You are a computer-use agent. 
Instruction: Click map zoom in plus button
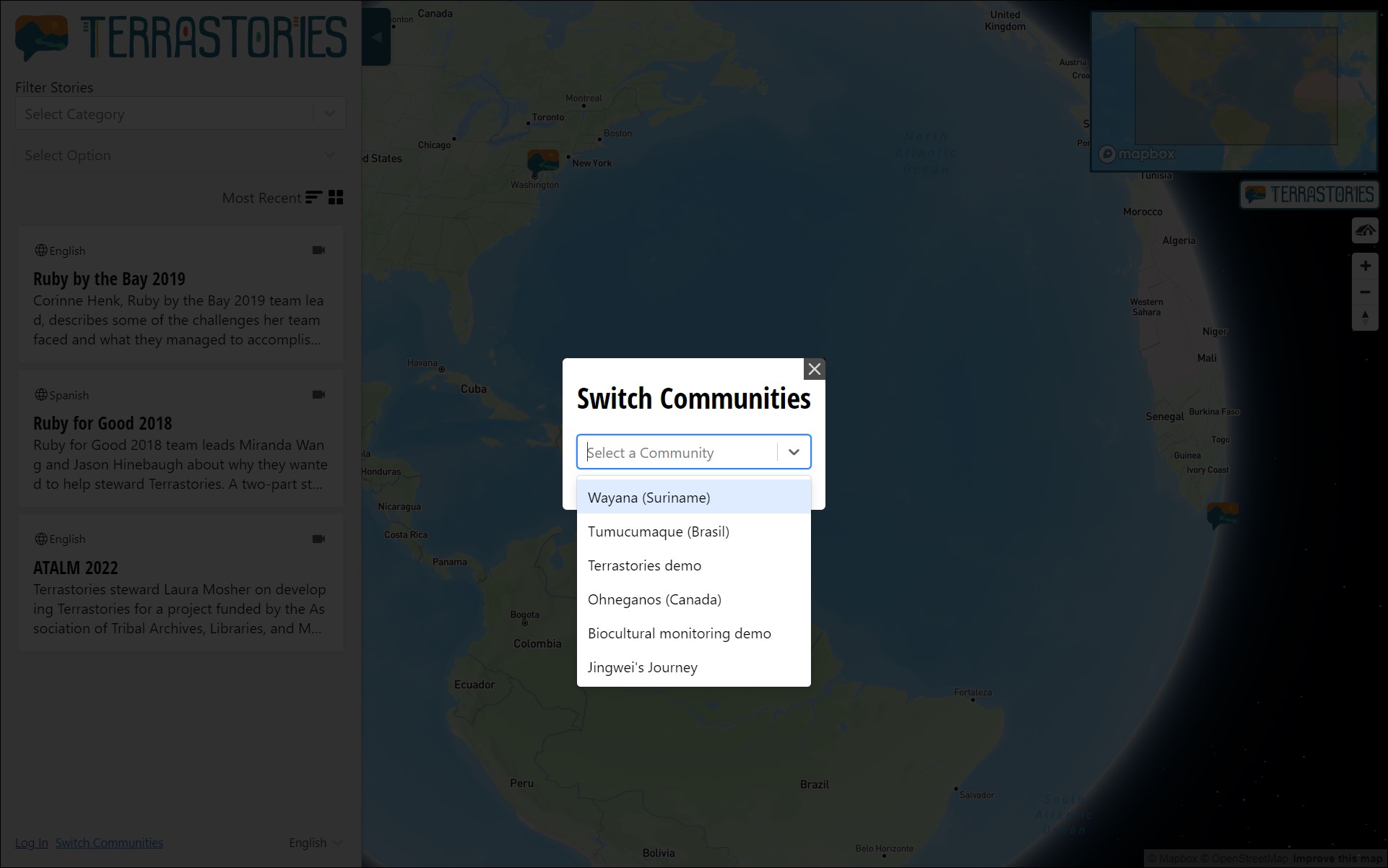coord(1365,266)
